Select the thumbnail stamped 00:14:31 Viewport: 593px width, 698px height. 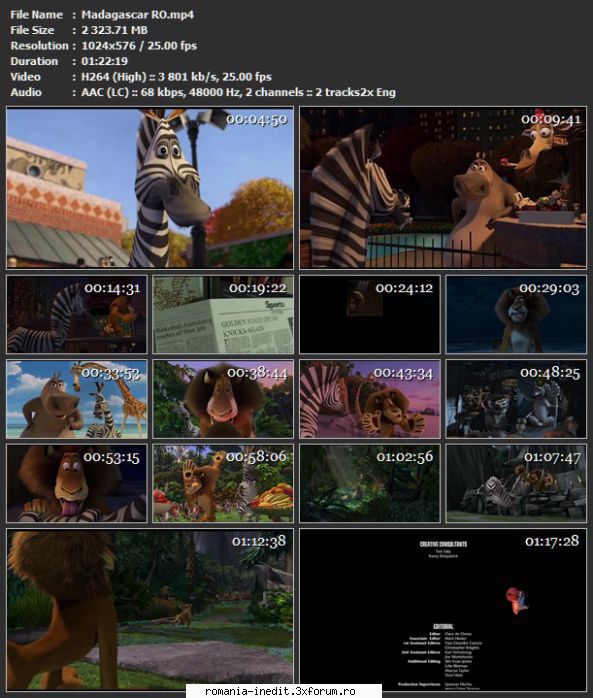coord(77,314)
